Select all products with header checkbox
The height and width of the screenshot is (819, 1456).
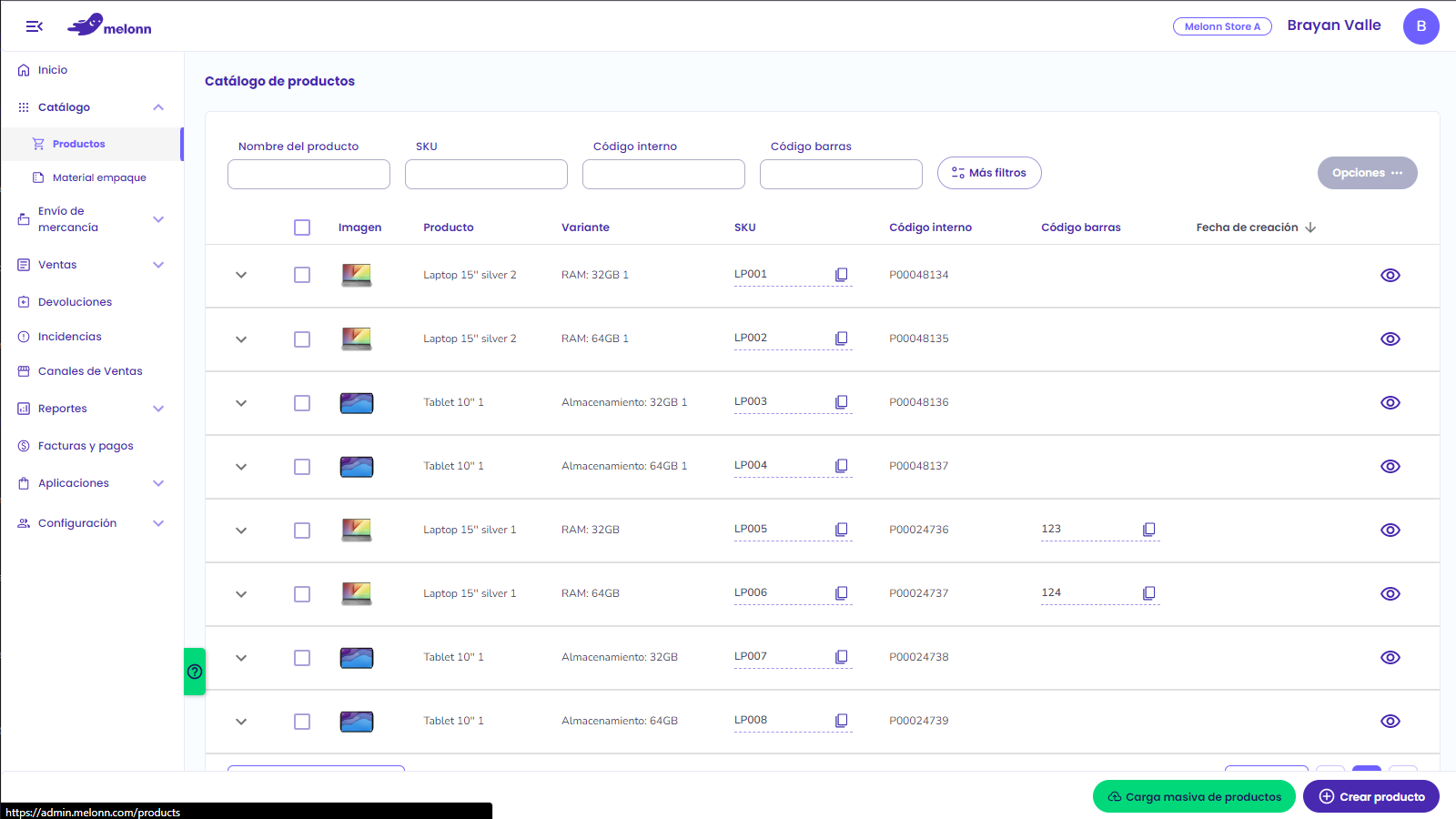302,227
